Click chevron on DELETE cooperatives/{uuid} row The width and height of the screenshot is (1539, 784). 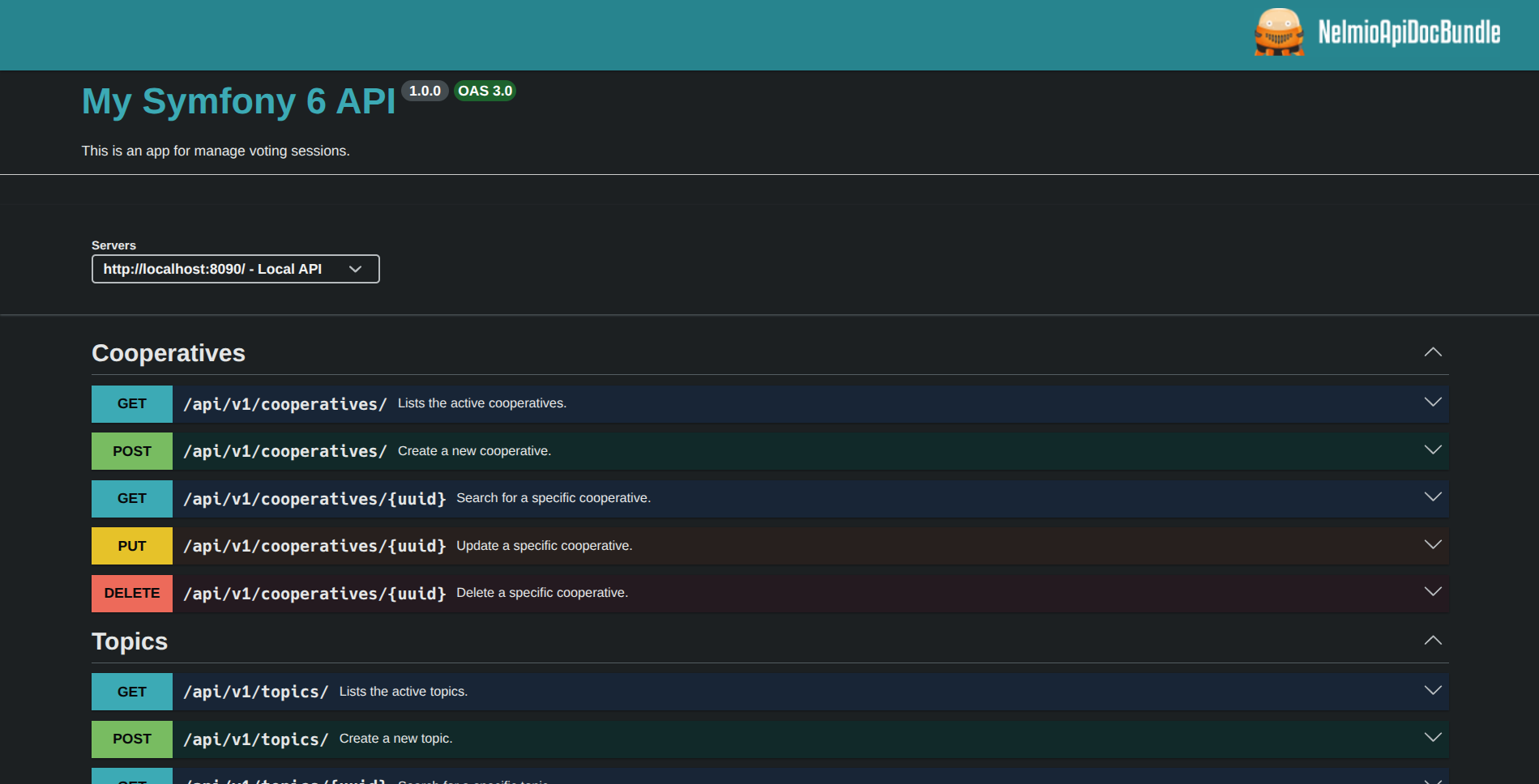point(1432,592)
